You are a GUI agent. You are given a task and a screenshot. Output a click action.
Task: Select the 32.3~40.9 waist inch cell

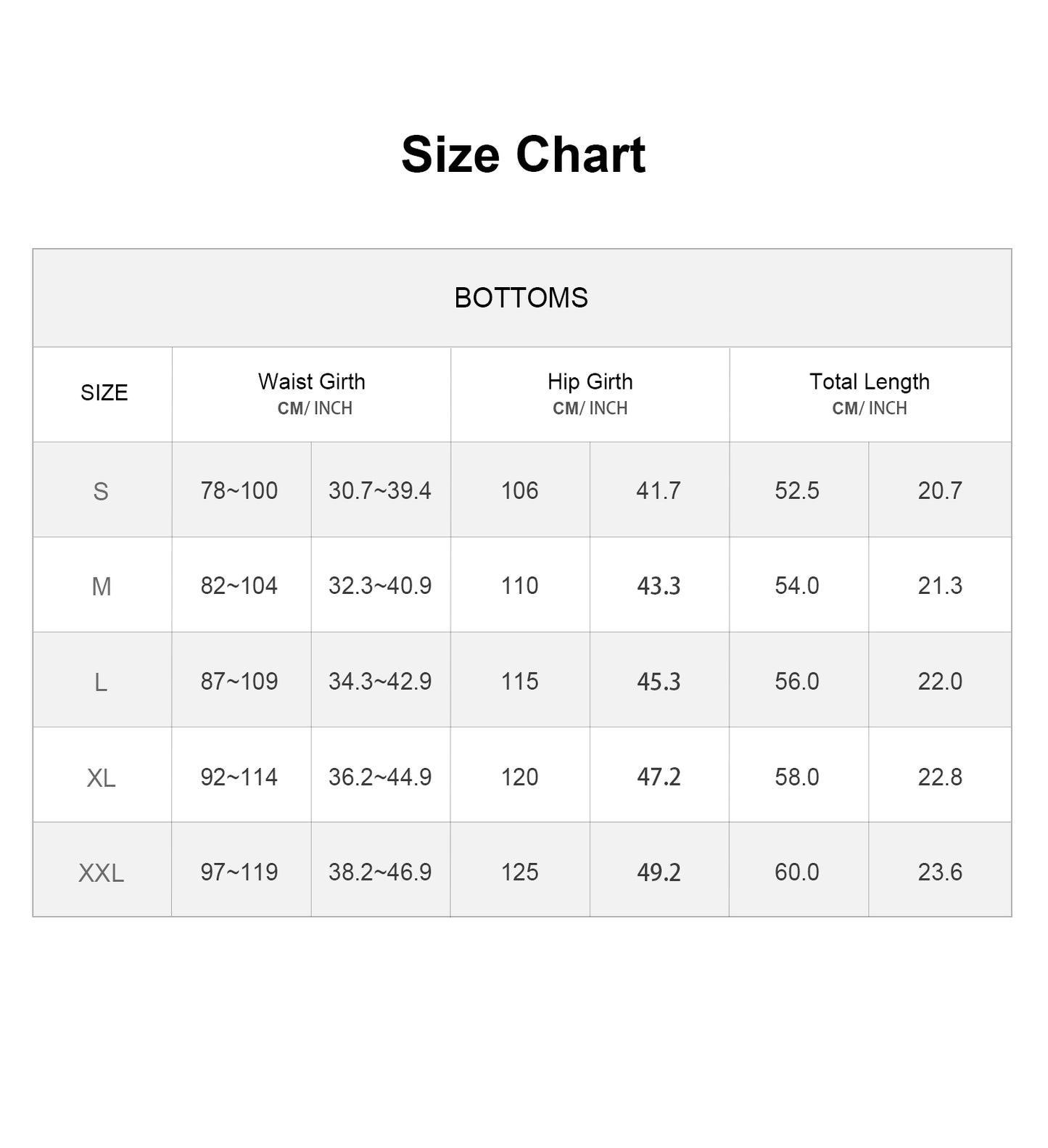[380, 586]
